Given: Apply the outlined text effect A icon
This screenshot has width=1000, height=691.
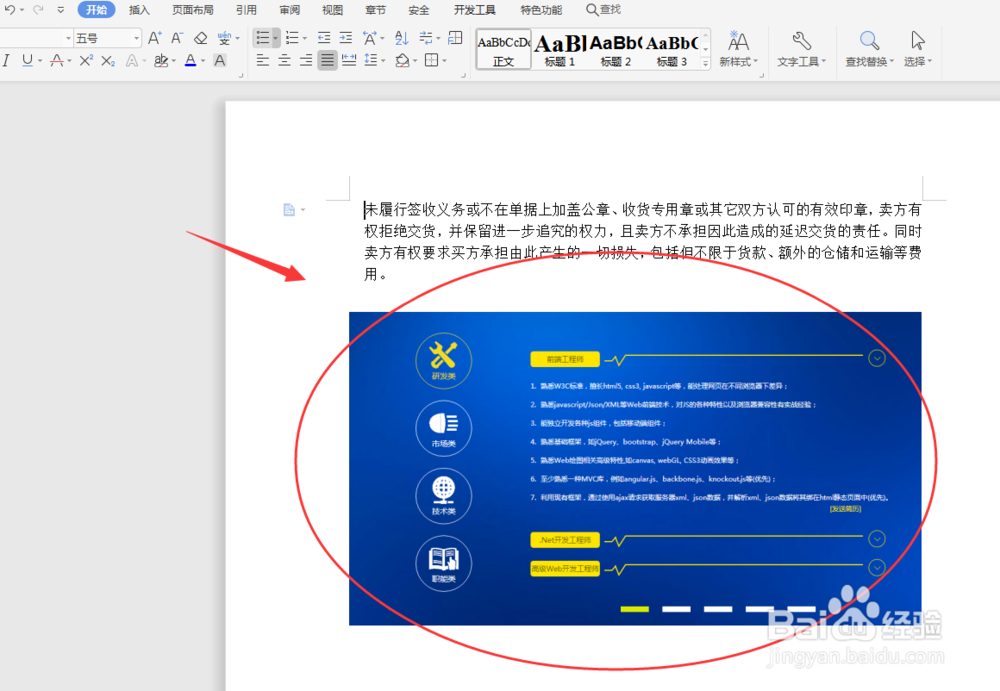Looking at the screenshot, I should 131,61.
